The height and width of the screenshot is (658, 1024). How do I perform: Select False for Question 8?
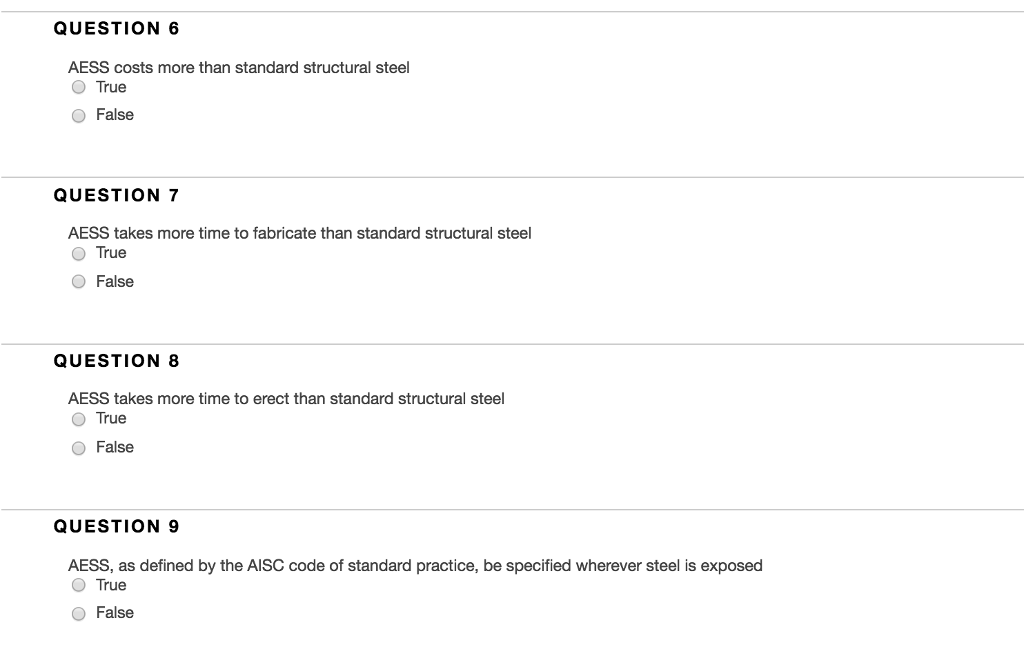click(x=78, y=447)
